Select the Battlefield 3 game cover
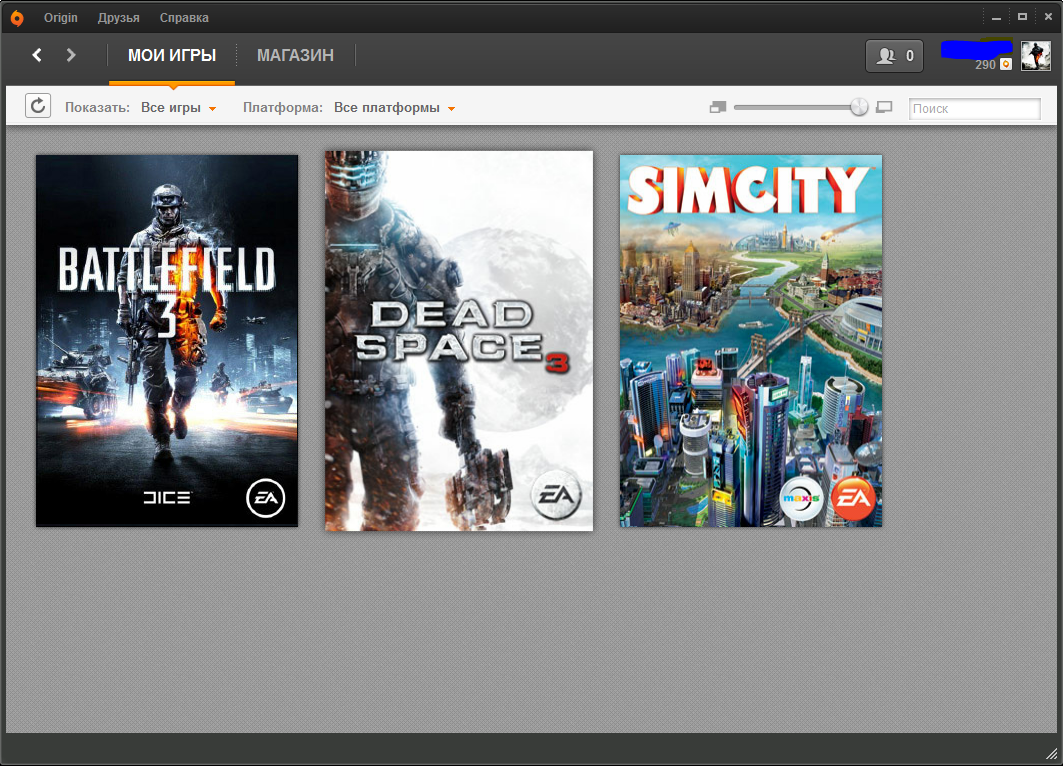 167,340
